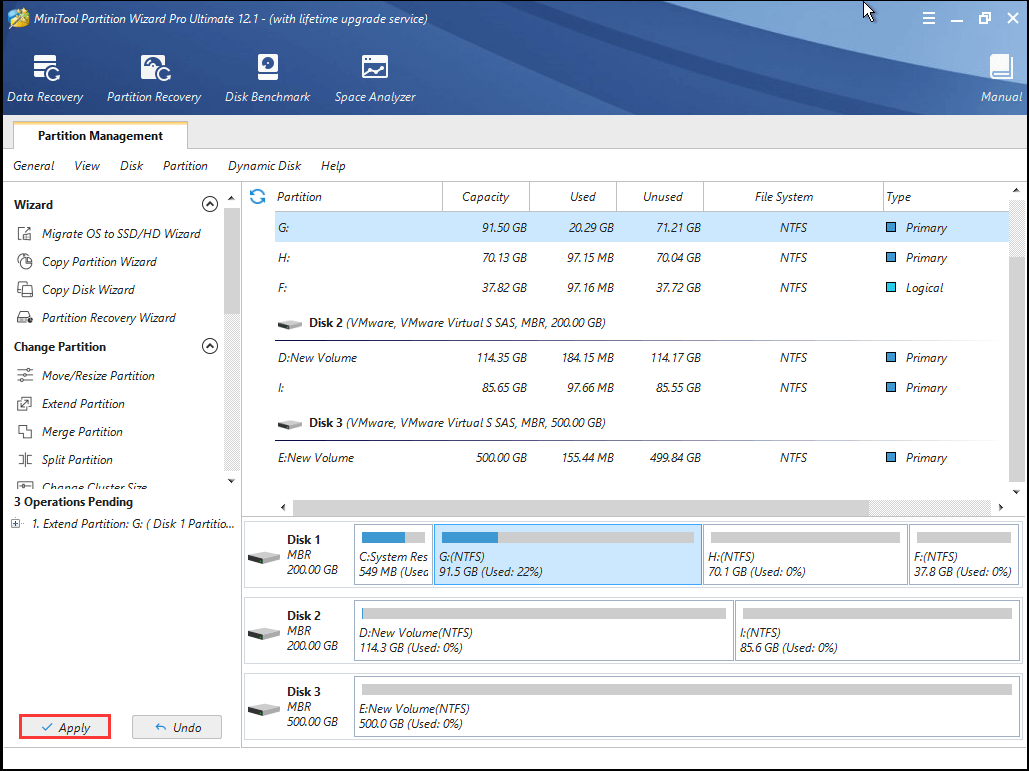Click the Merge Partition icon
Screen dimensions: 1029x771
click(x=25, y=432)
